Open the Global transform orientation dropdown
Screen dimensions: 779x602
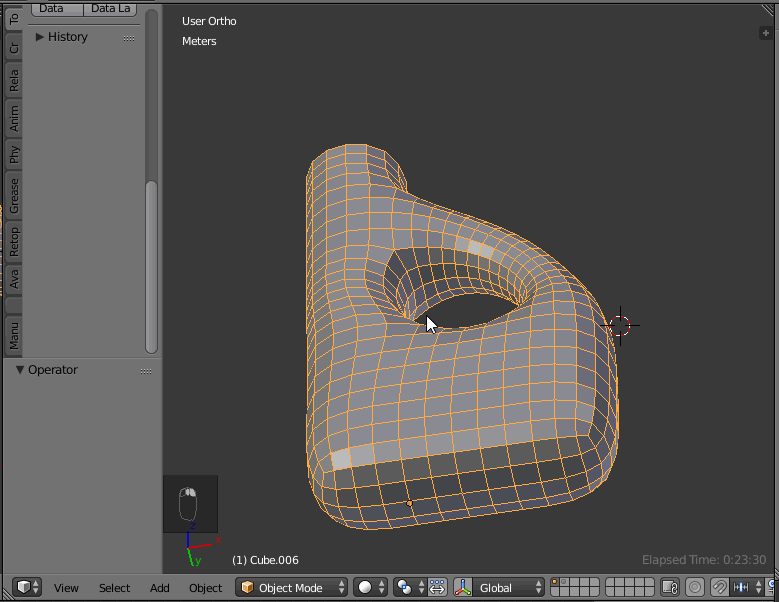509,588
